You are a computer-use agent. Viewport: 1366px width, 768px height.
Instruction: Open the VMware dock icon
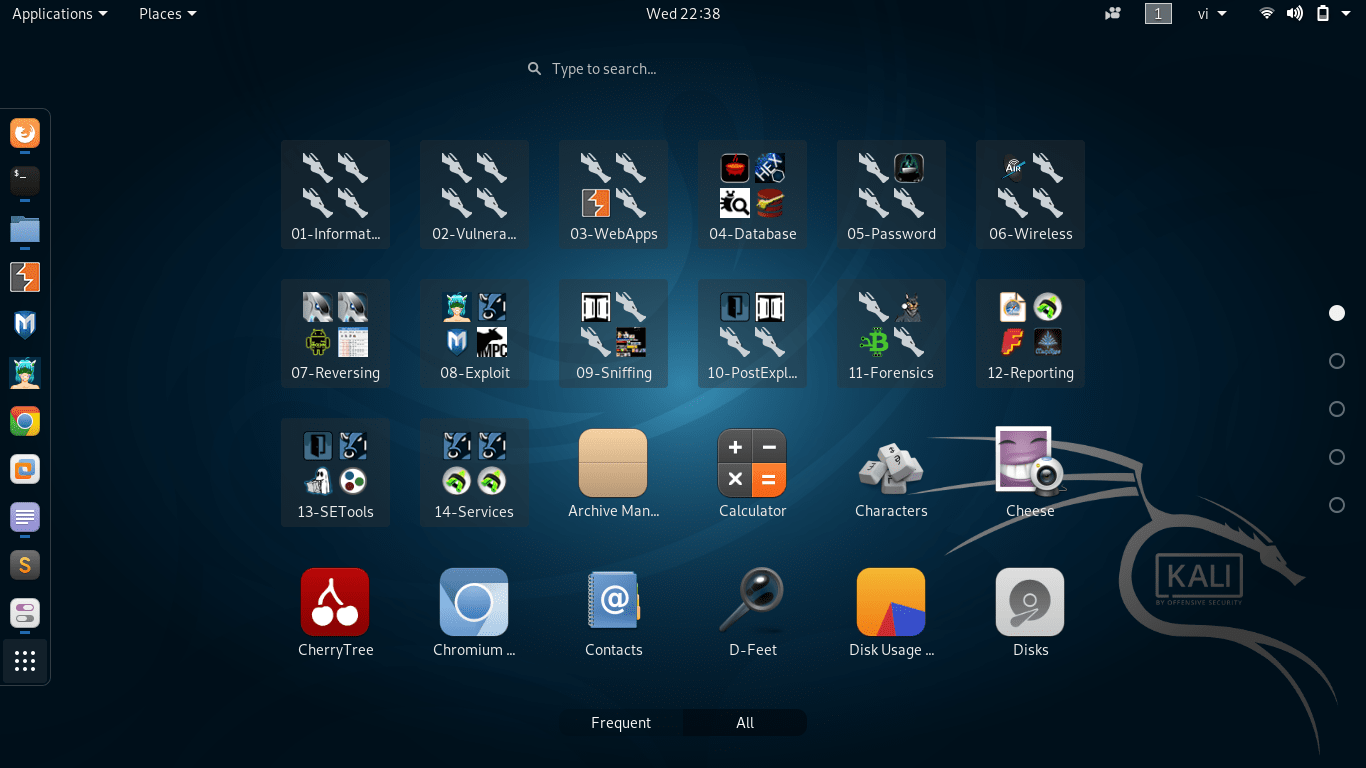25,469
